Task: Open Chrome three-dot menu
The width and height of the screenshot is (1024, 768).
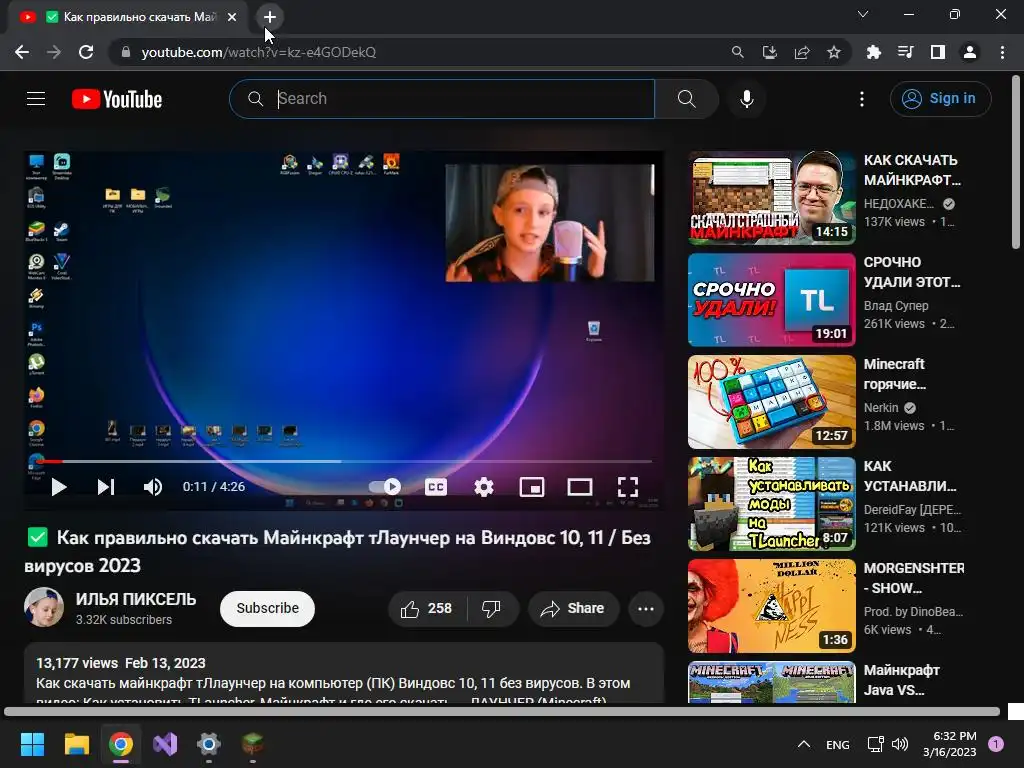Action: 1002,52
